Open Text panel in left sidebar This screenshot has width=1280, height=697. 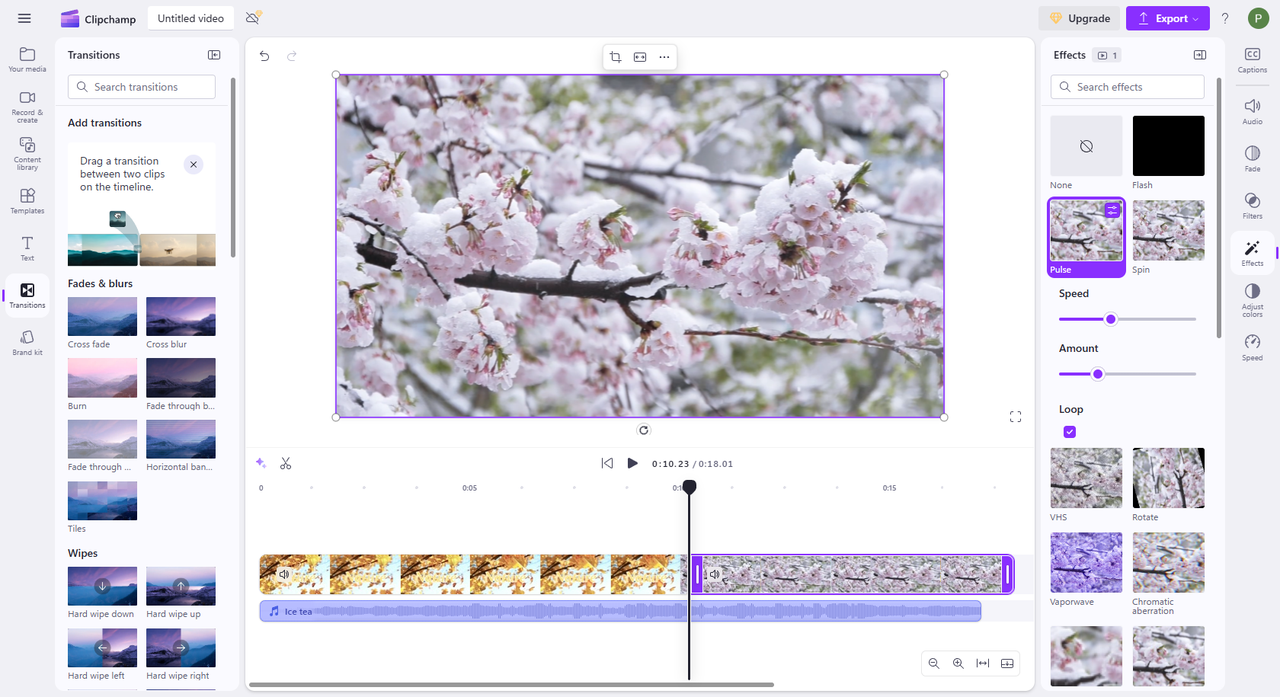[27, 248]
